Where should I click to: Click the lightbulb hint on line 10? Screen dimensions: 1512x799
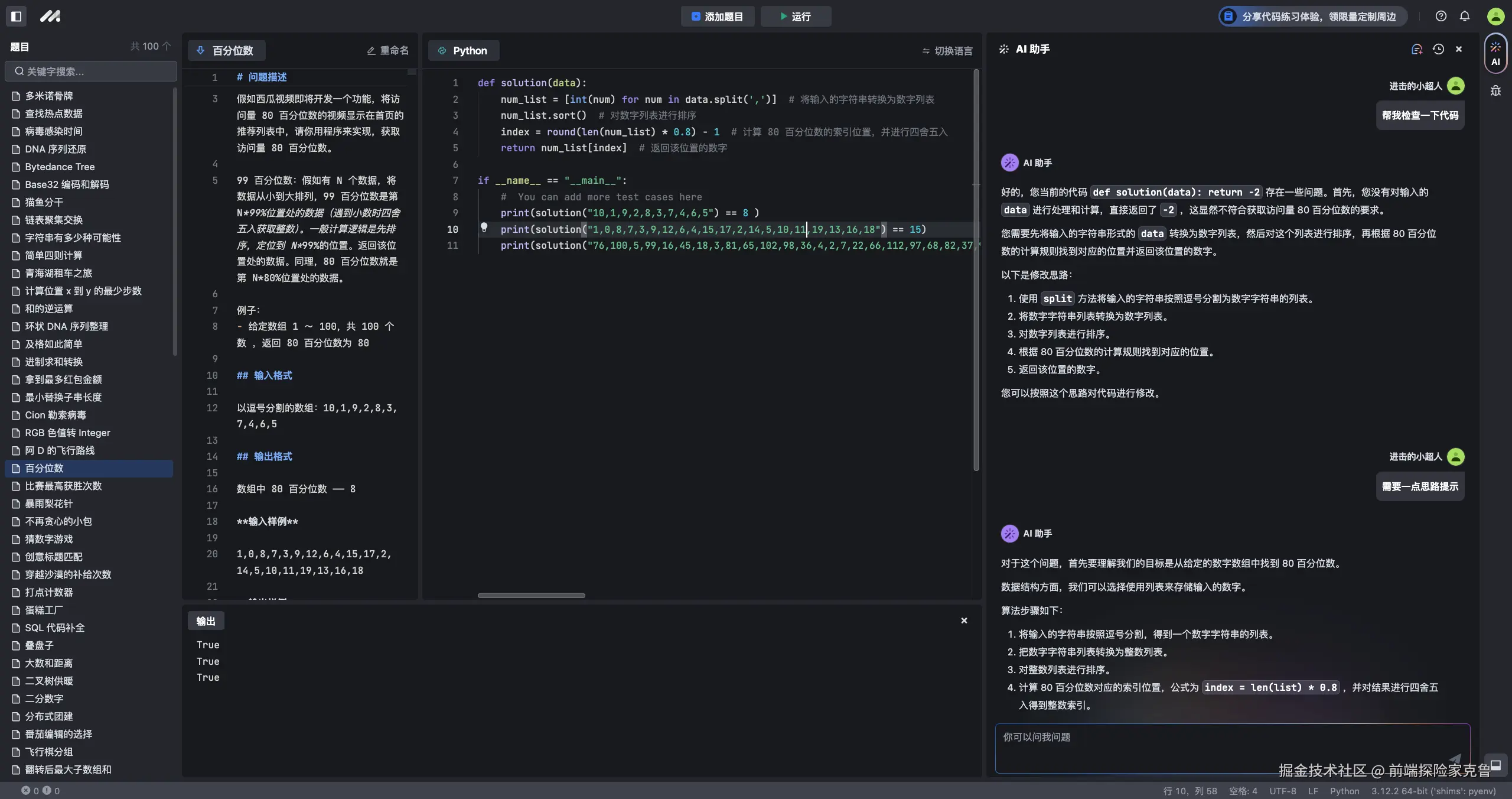484,227
